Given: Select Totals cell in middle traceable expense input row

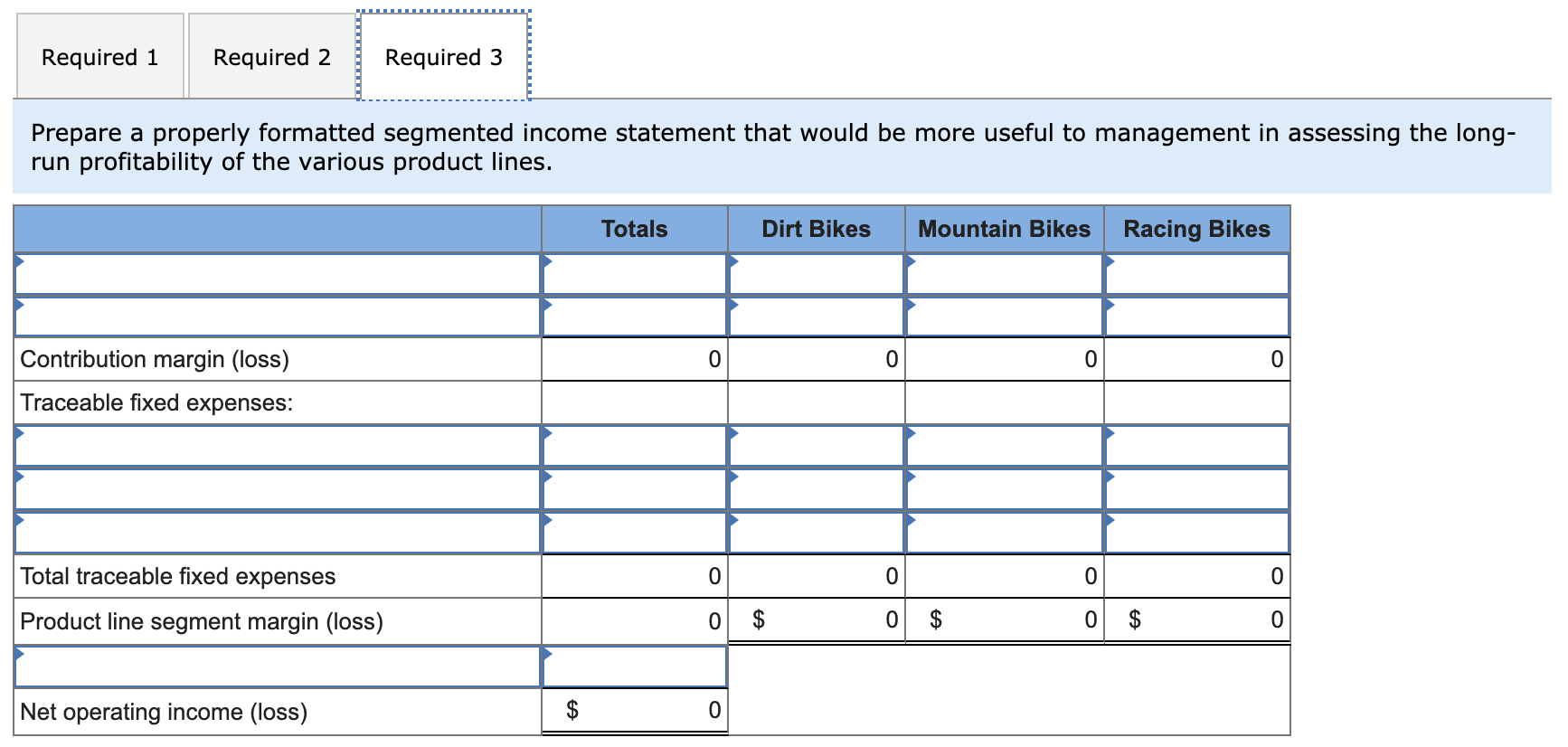Looking at the screenshot, I should tap(635, 489).
